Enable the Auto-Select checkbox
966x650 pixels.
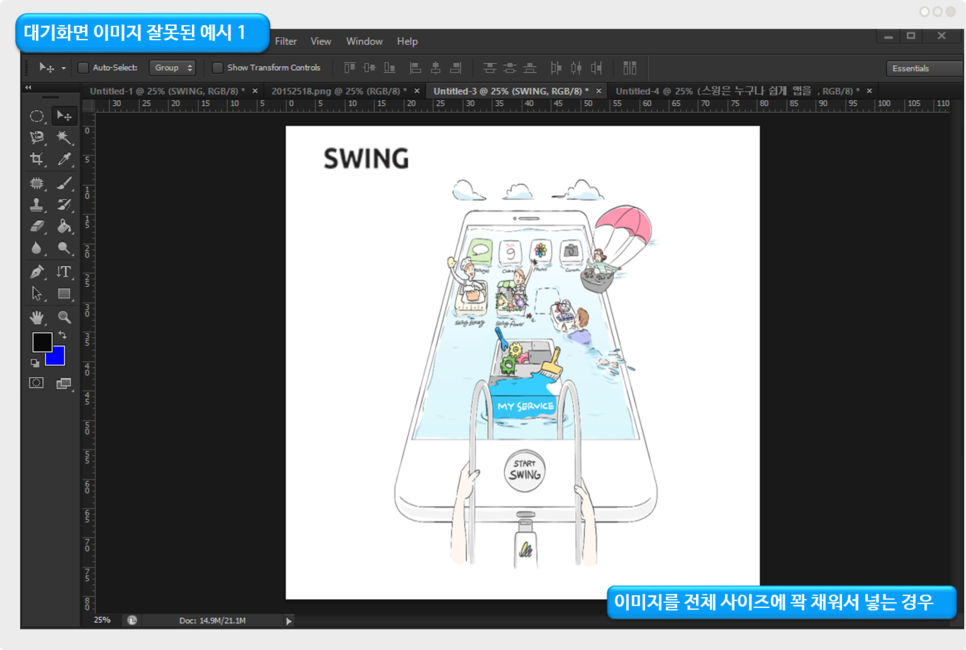84,68
